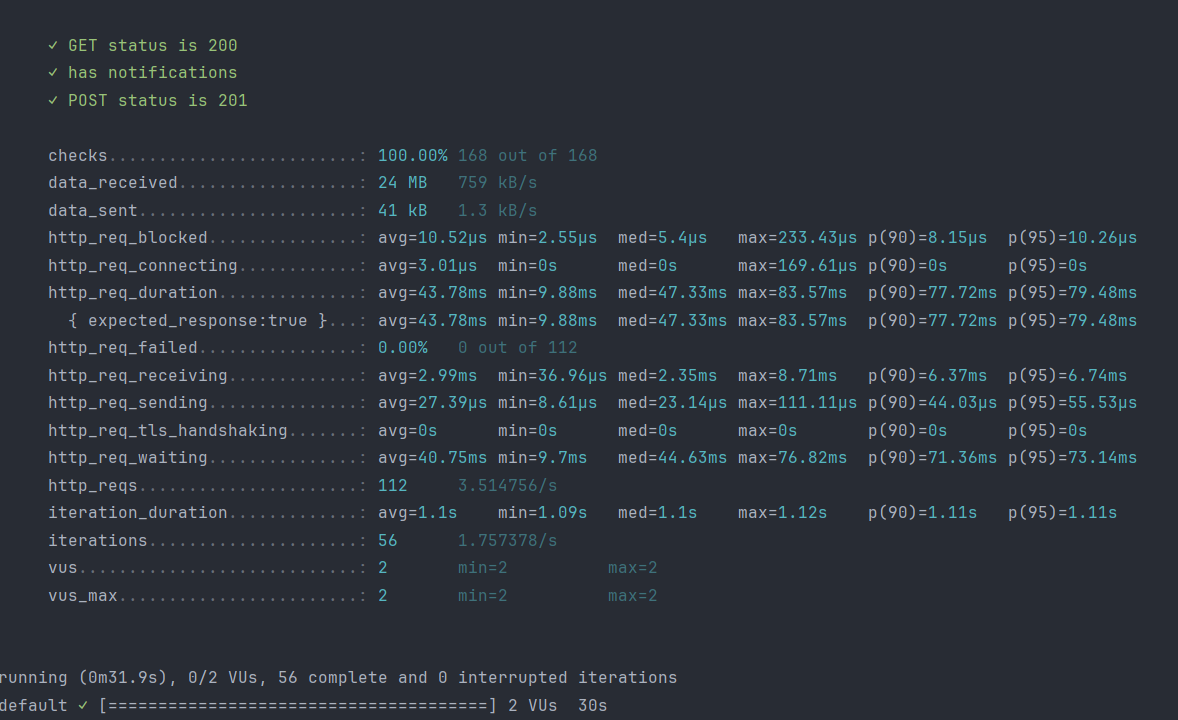Screen dimensions: 1178x720
Task: Click the expected_response:true label
Action: pos(198,321)
